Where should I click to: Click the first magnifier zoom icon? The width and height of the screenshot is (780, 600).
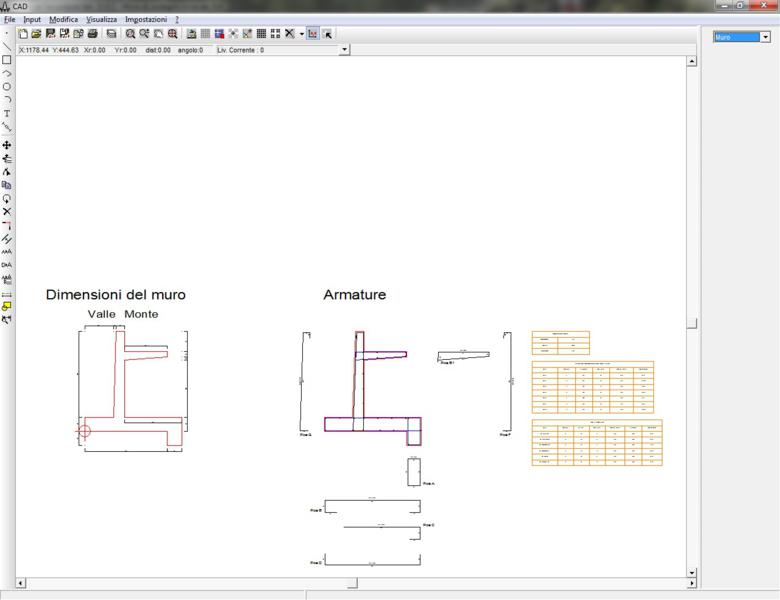130,33
